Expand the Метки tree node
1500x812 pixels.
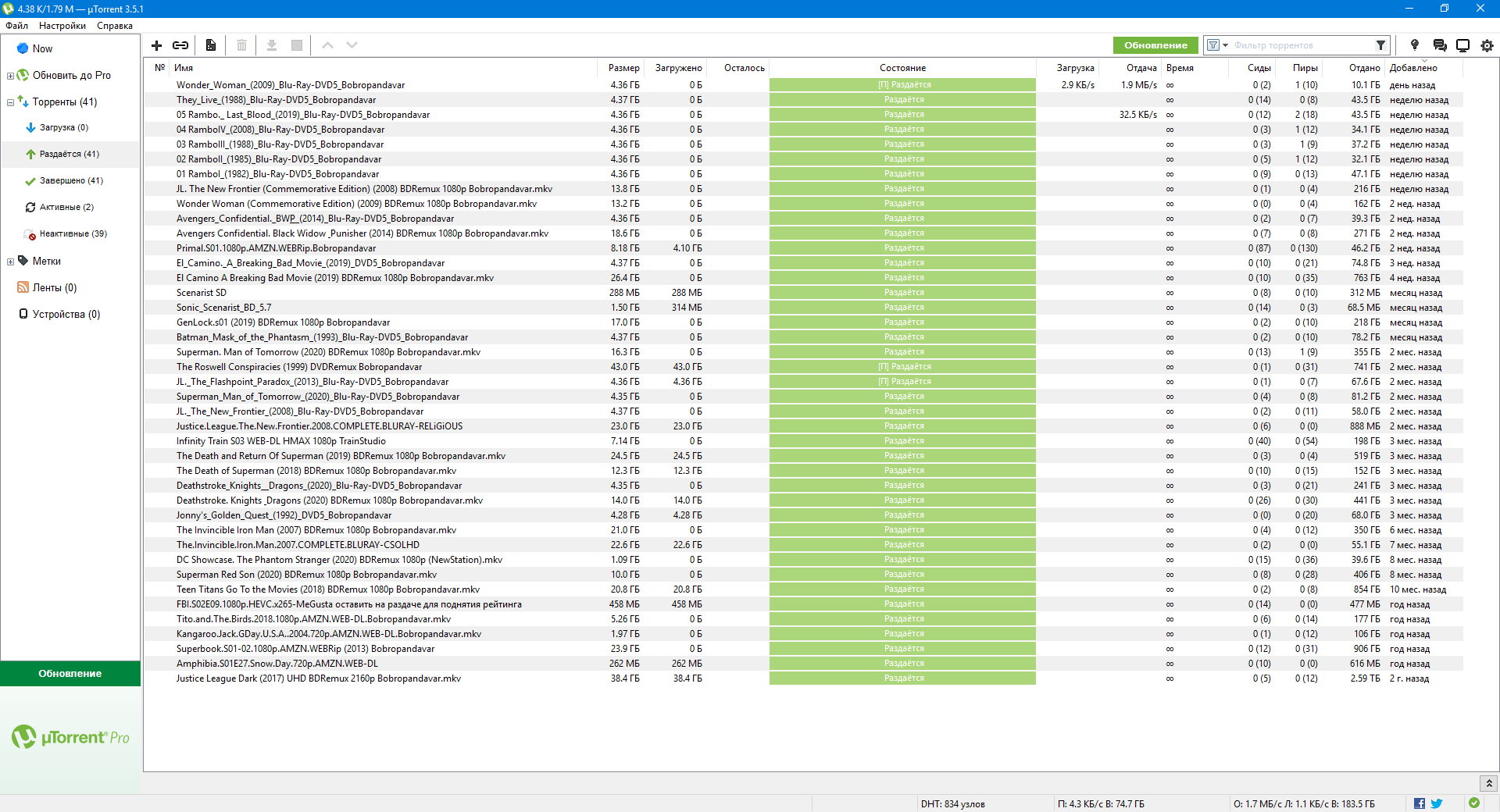point(10,262)
